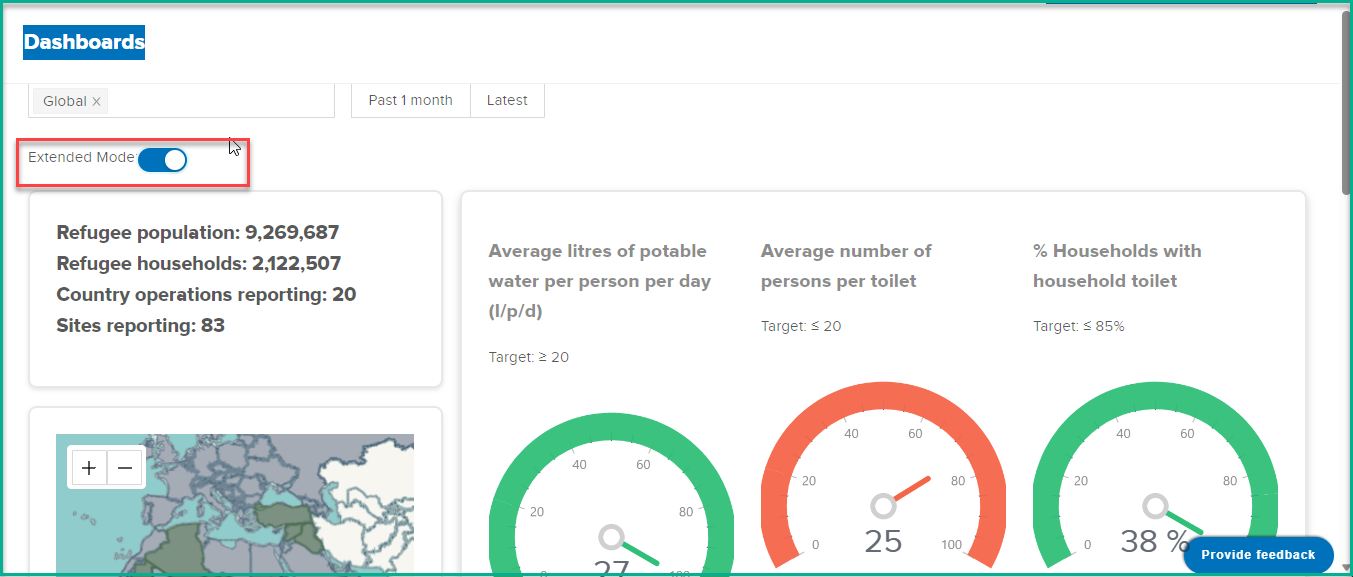The image size is (1353, 577).
Task: Select the Latest filter
Action: 507,100
